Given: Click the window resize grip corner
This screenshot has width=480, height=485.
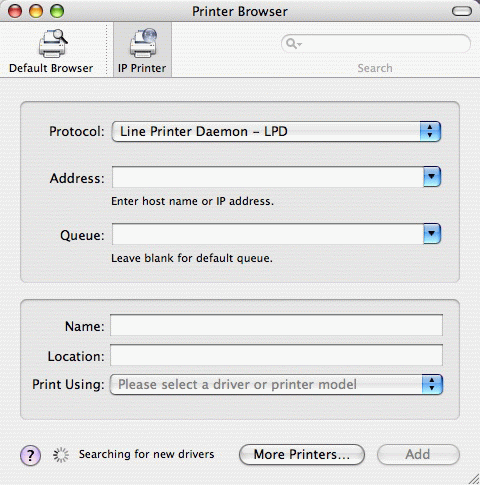Looking at the screenshot, I should pos(473,479).
